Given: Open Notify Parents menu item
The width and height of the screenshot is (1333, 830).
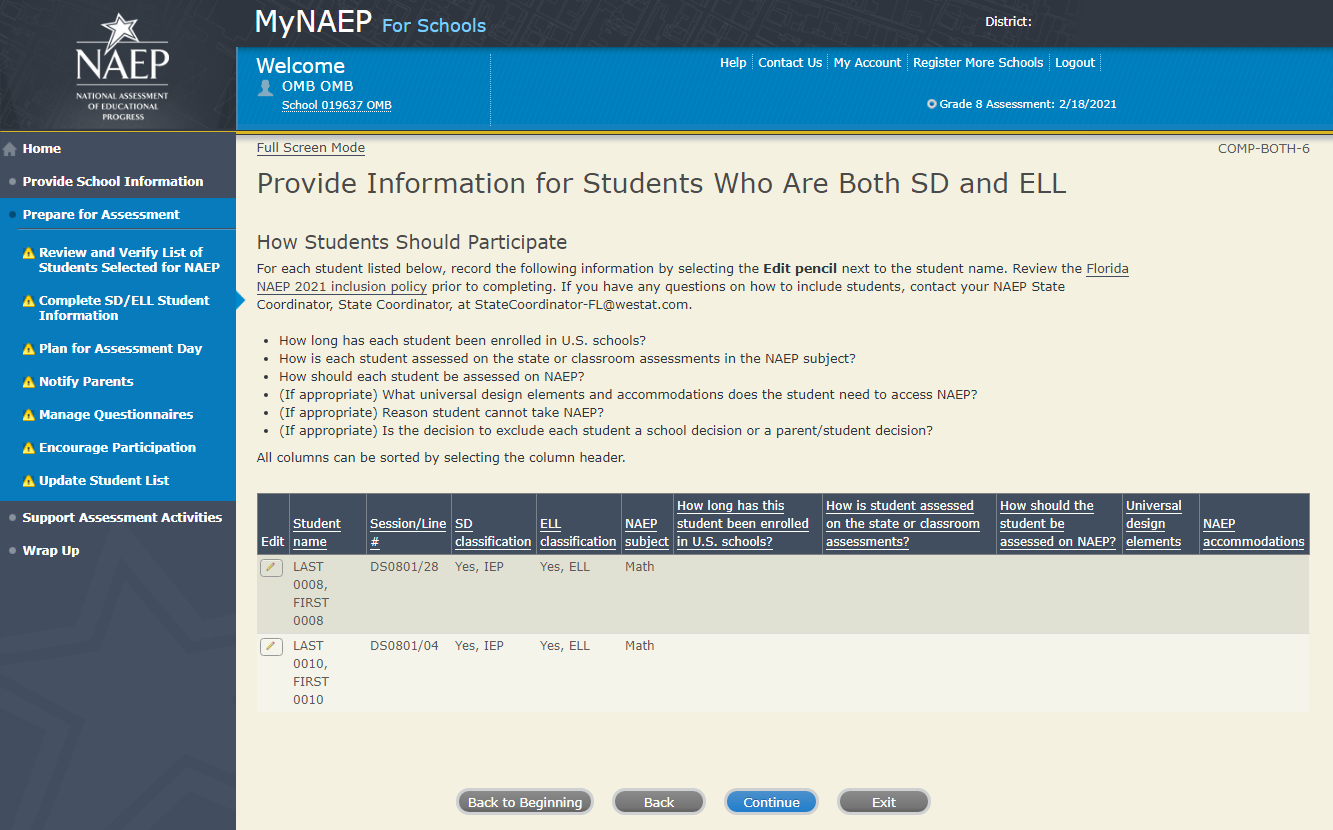Looking at the screenshot, I should (86, 382).
